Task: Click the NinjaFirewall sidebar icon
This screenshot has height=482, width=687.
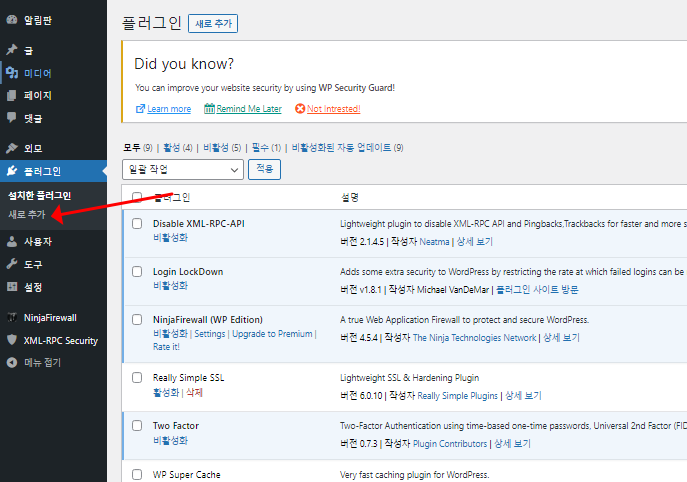Action: (12, 317)
